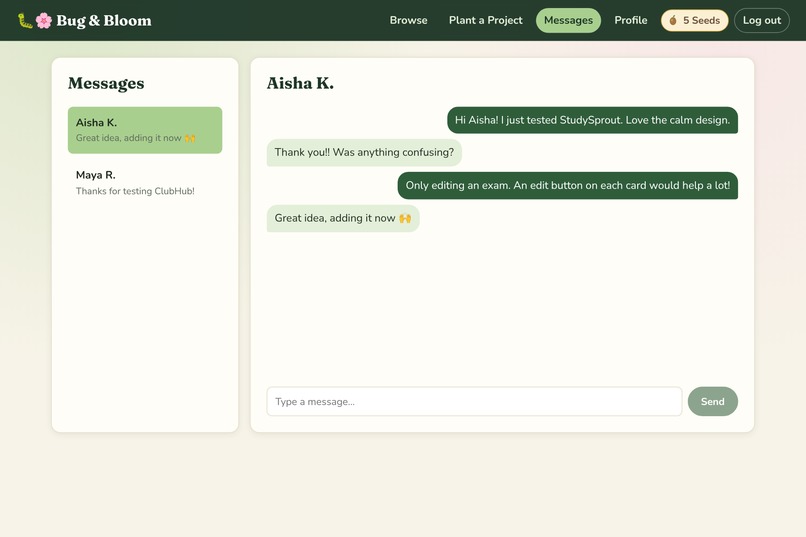Click the raised hands emoji in the chat bubble
This screenshot has height=537, width=806.
(405, 218)
